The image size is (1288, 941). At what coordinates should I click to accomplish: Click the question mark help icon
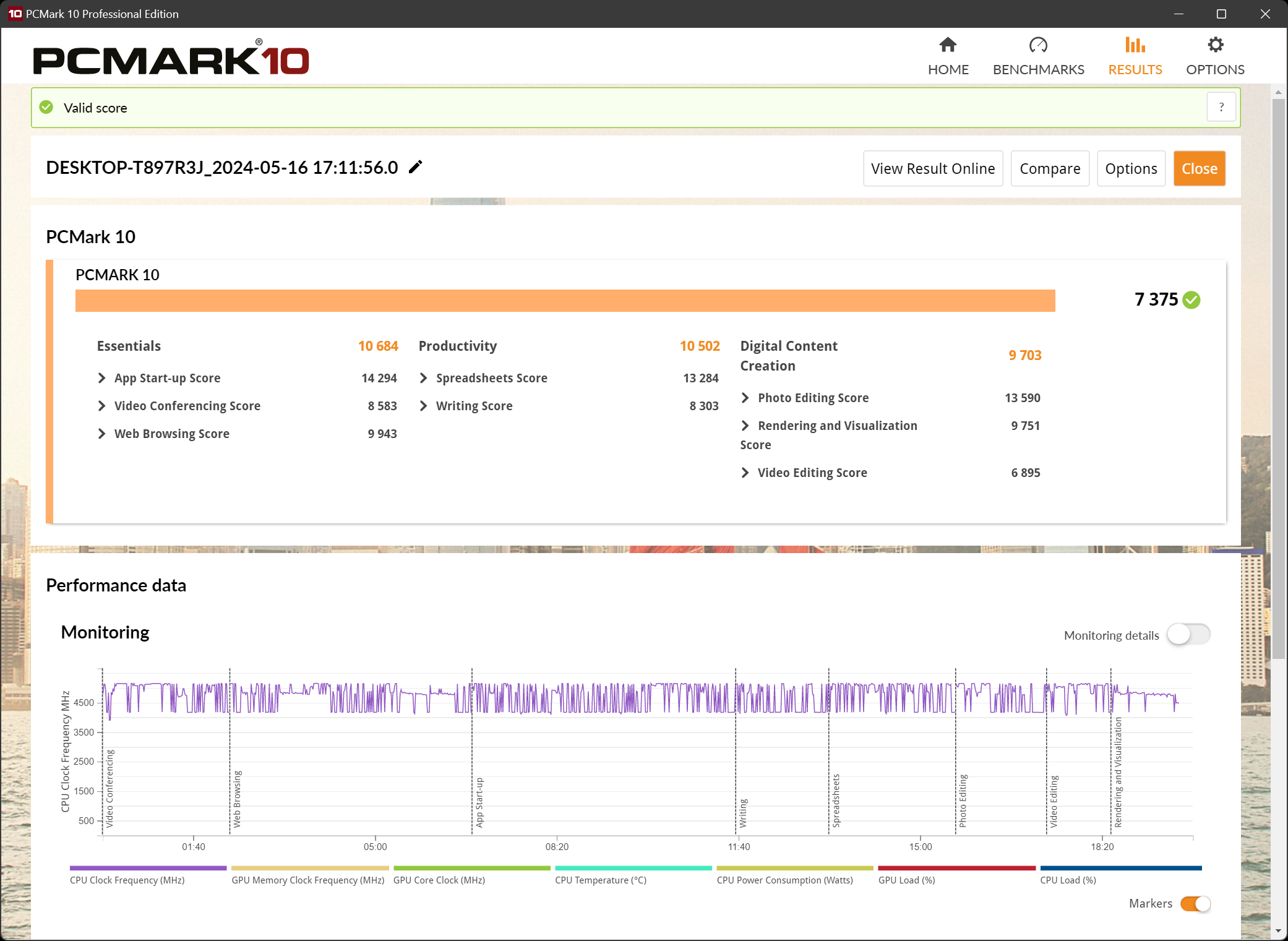[x=1221, y=108]
